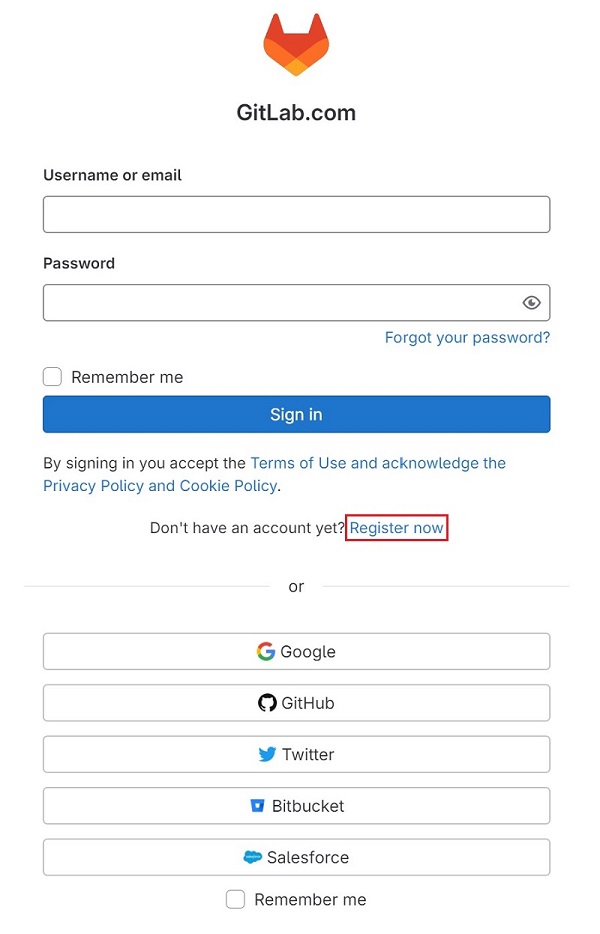The width and height of the screenshot is (600, 934).
Task: Click the GitLab fox logo
Action: [x=296, y=45]
